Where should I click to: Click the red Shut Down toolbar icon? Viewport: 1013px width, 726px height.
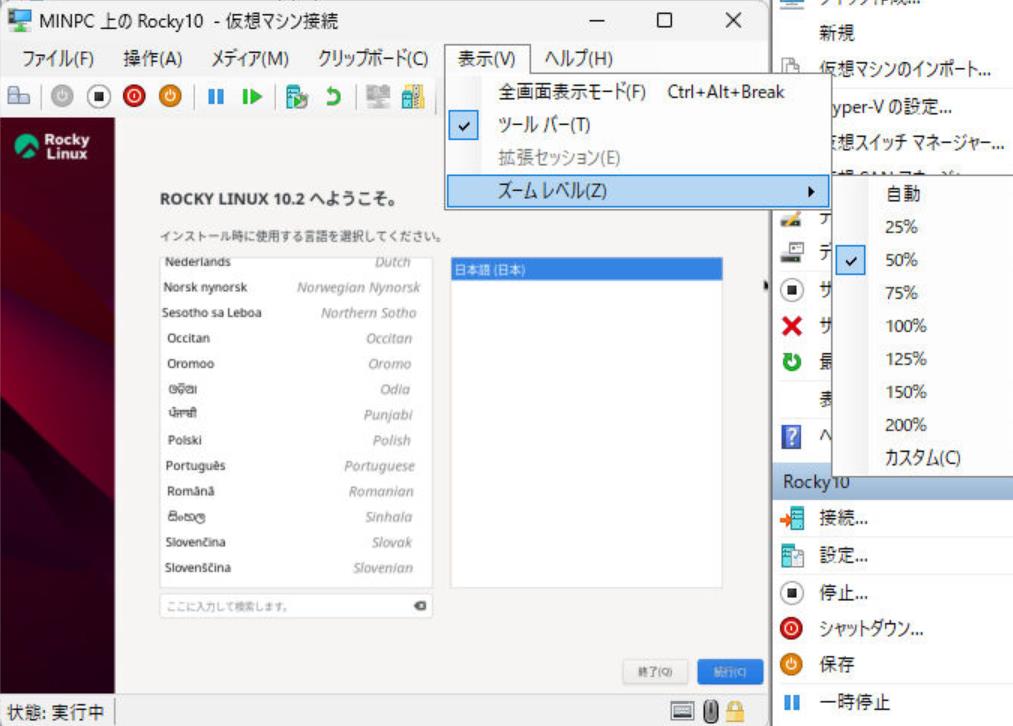[x=134, y=97]
